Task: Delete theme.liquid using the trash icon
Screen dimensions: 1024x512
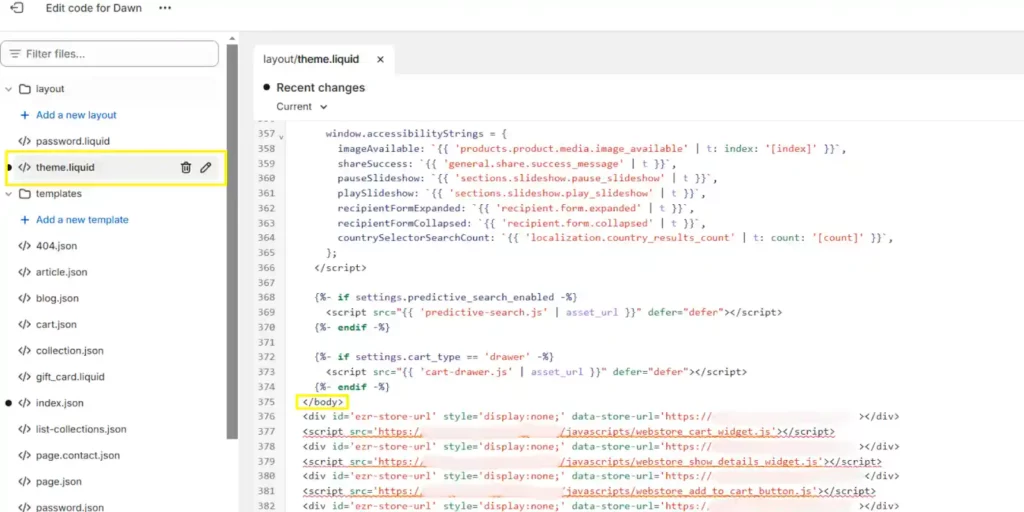Action: tap(186, 168)
